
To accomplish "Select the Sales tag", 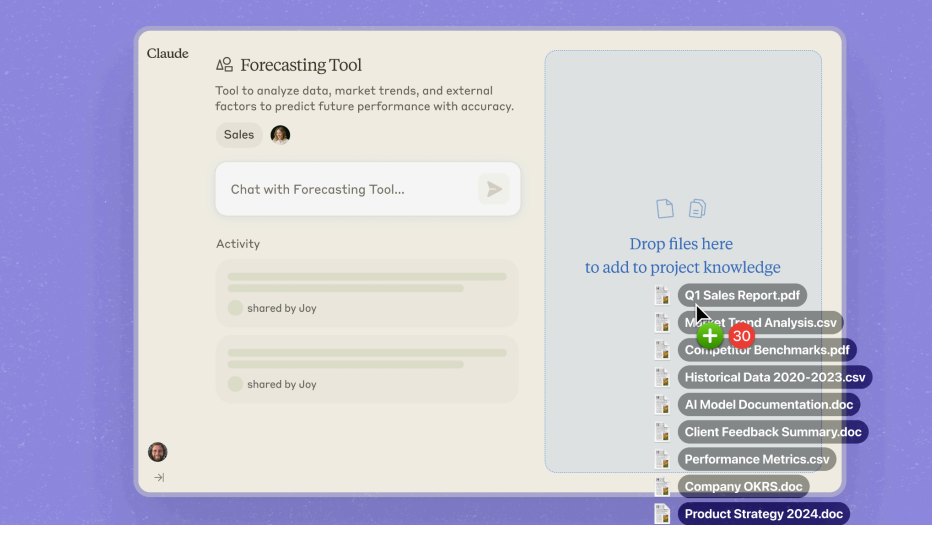I will coord(239,135).
